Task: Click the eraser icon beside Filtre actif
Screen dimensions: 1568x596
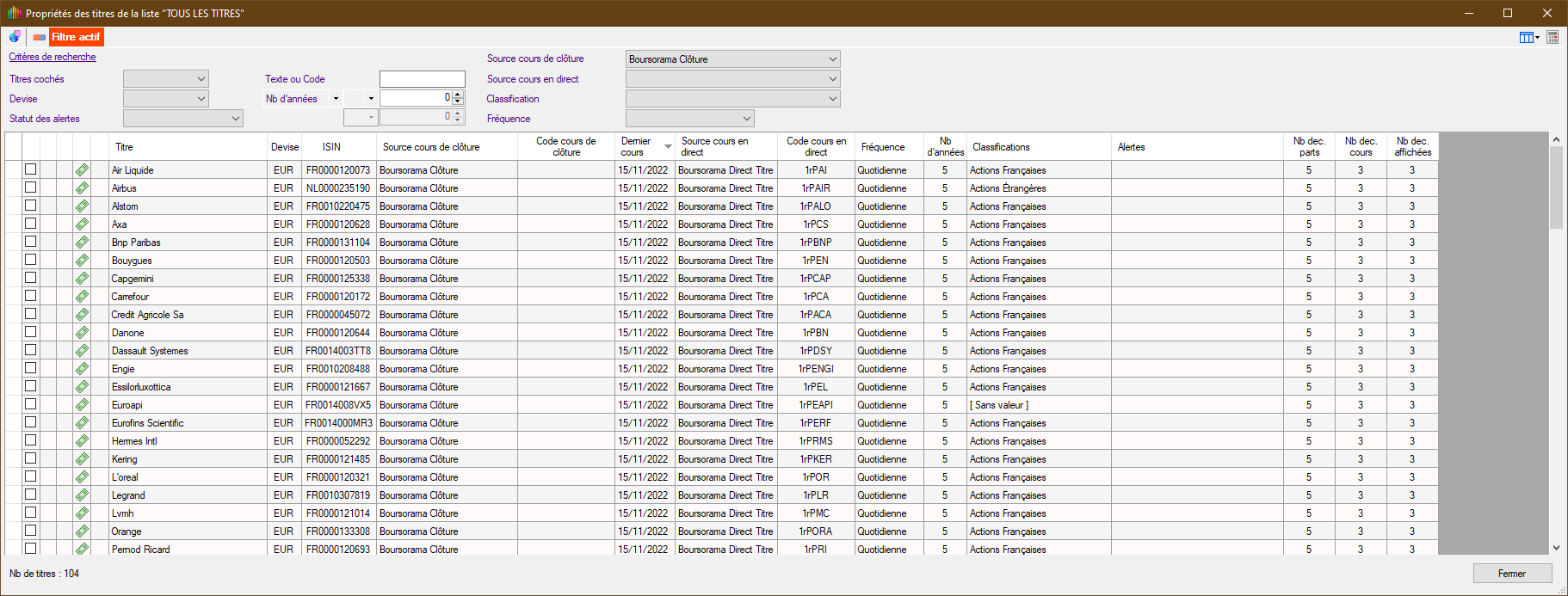Action: tap(40, 37)
